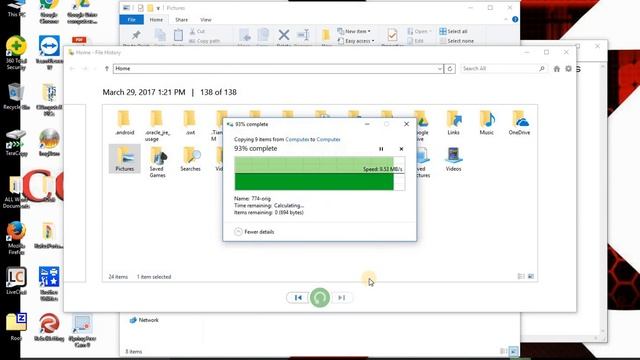Open Mozilla Firefox desktop icon

(x=16, y=238)
